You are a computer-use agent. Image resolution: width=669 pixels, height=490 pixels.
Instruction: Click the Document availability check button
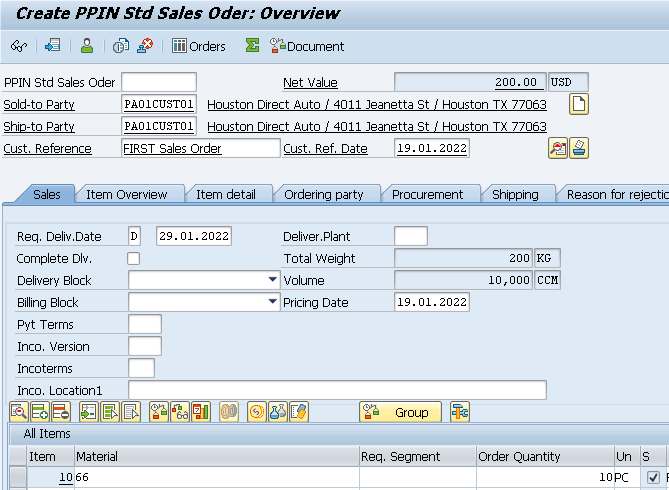[x=307, y=46]
